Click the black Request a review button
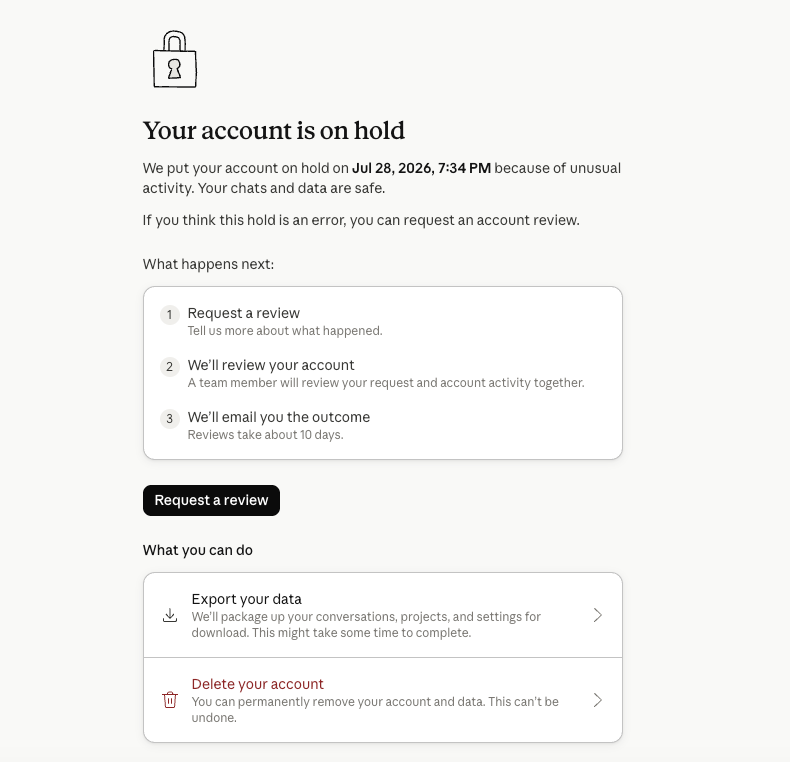The image size is (790, 762). [211, 500]
